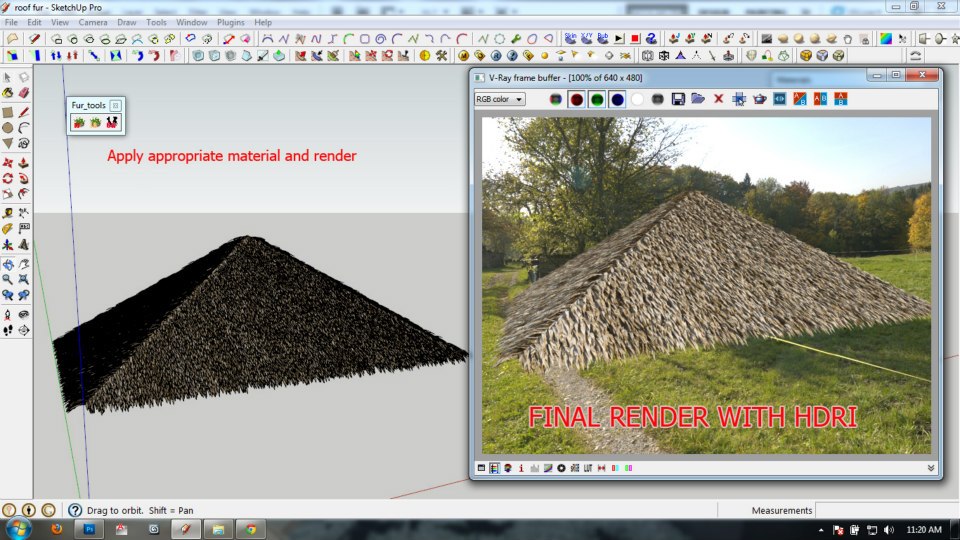This screenshot has height=540, width=960.
Task: Select the arrow Select tool in left toolbar
Action: [7, 78]
